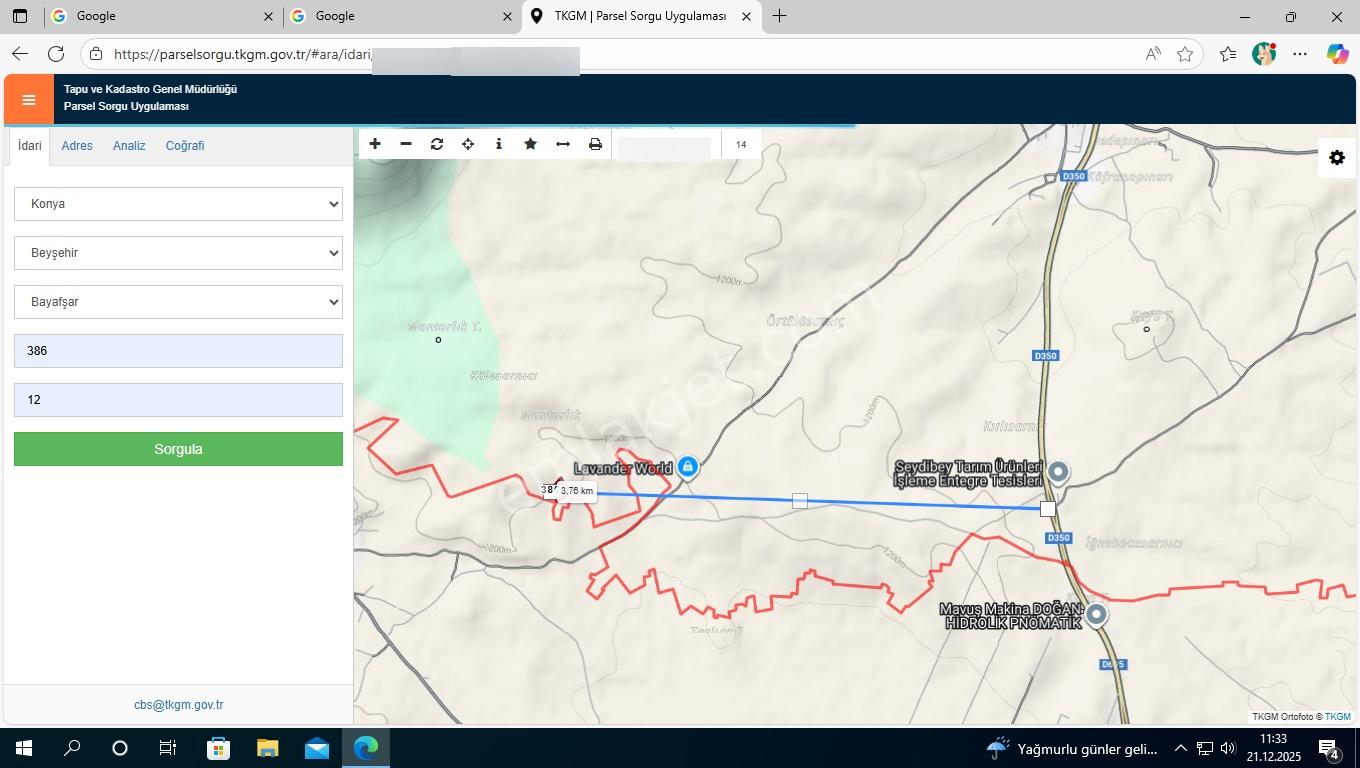This screenshot has width=1360, height=768.
Task: Open the browser Settings and more menu
Action: point(1300,54)
